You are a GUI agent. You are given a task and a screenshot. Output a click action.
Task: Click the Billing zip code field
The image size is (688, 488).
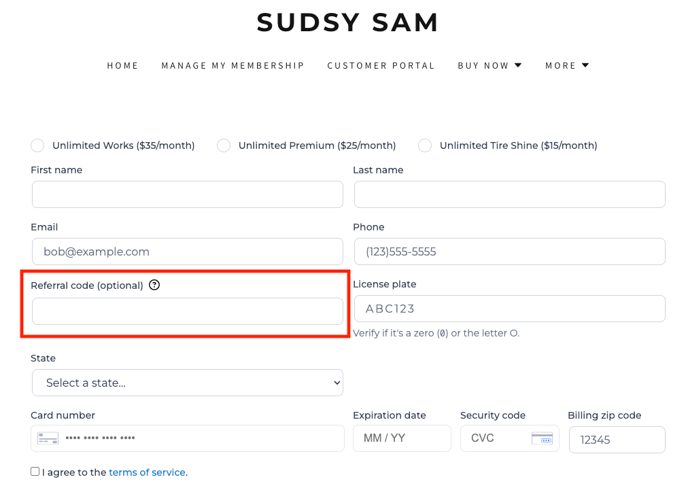pos(617,440)
